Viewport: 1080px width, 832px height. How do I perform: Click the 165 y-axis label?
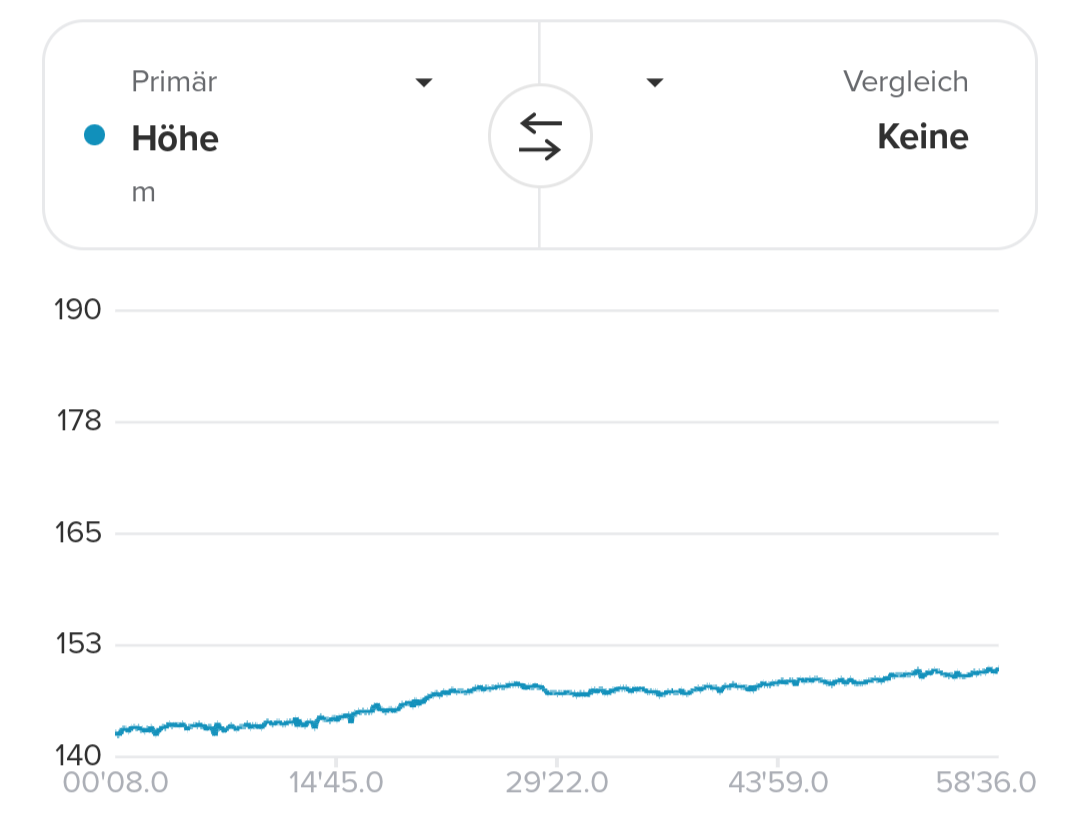coord(78,532)
